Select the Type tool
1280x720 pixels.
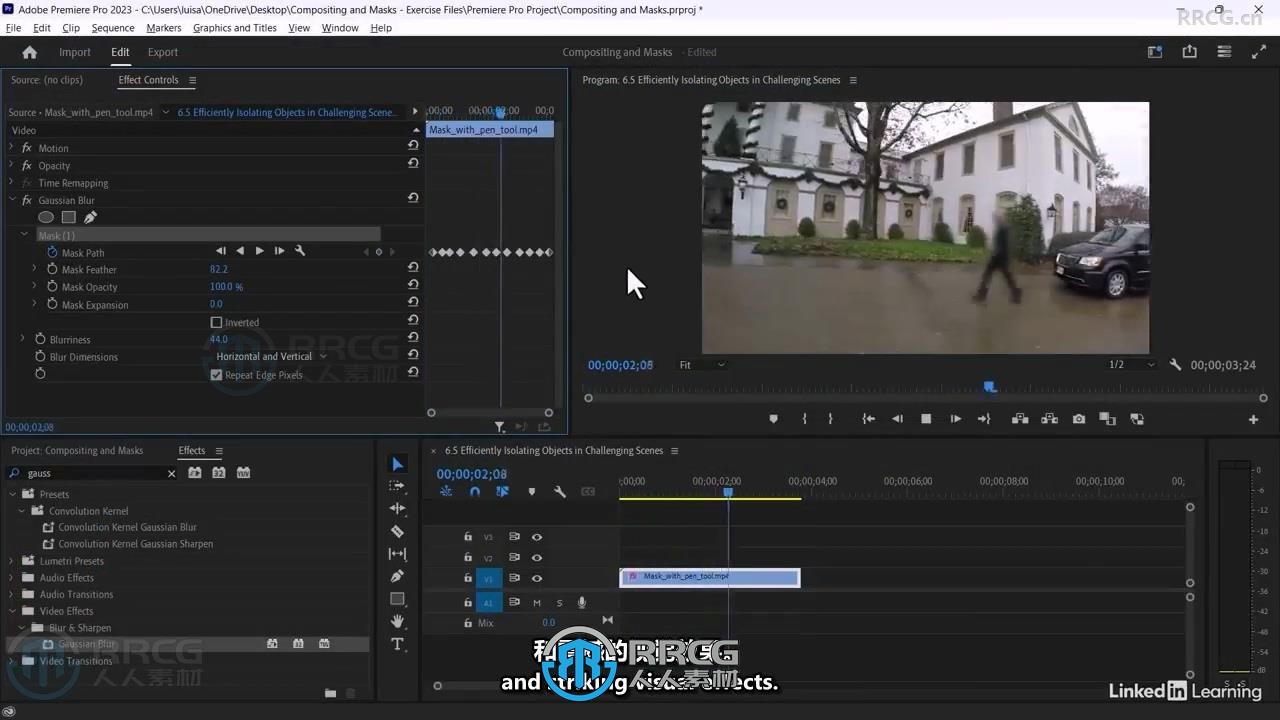click(x=397, y=644)
